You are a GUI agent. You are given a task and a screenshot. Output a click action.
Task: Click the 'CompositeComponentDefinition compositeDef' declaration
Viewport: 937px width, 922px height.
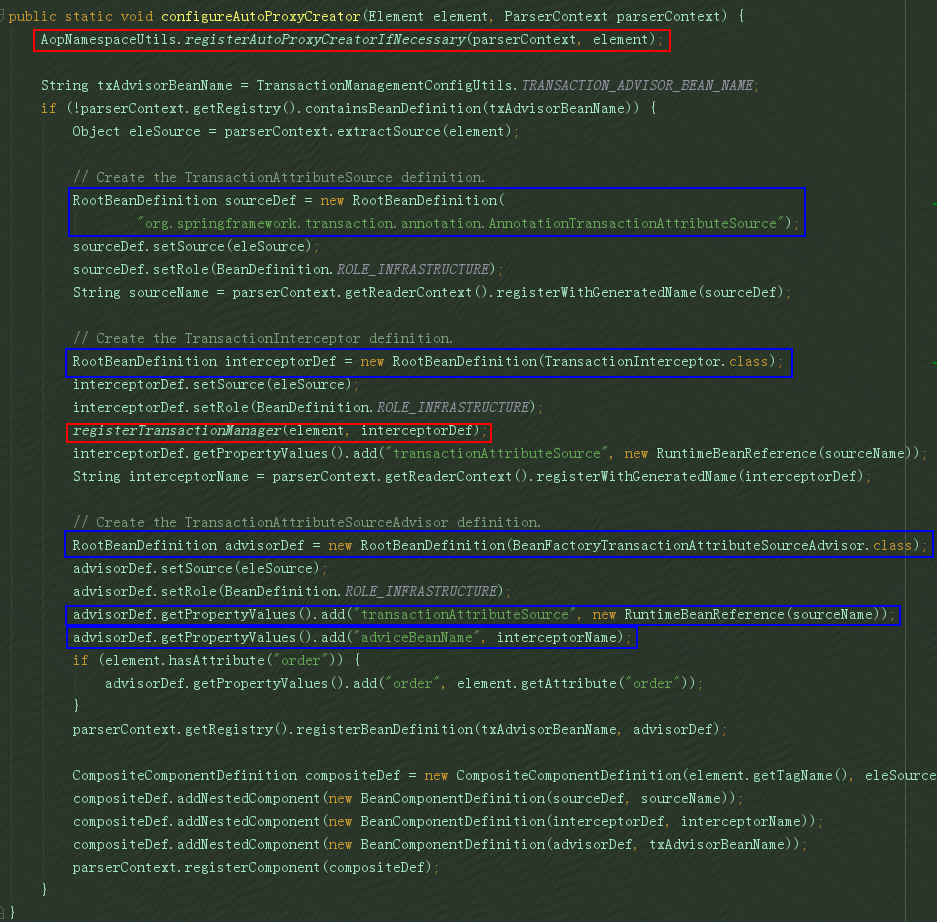(236, 776)
